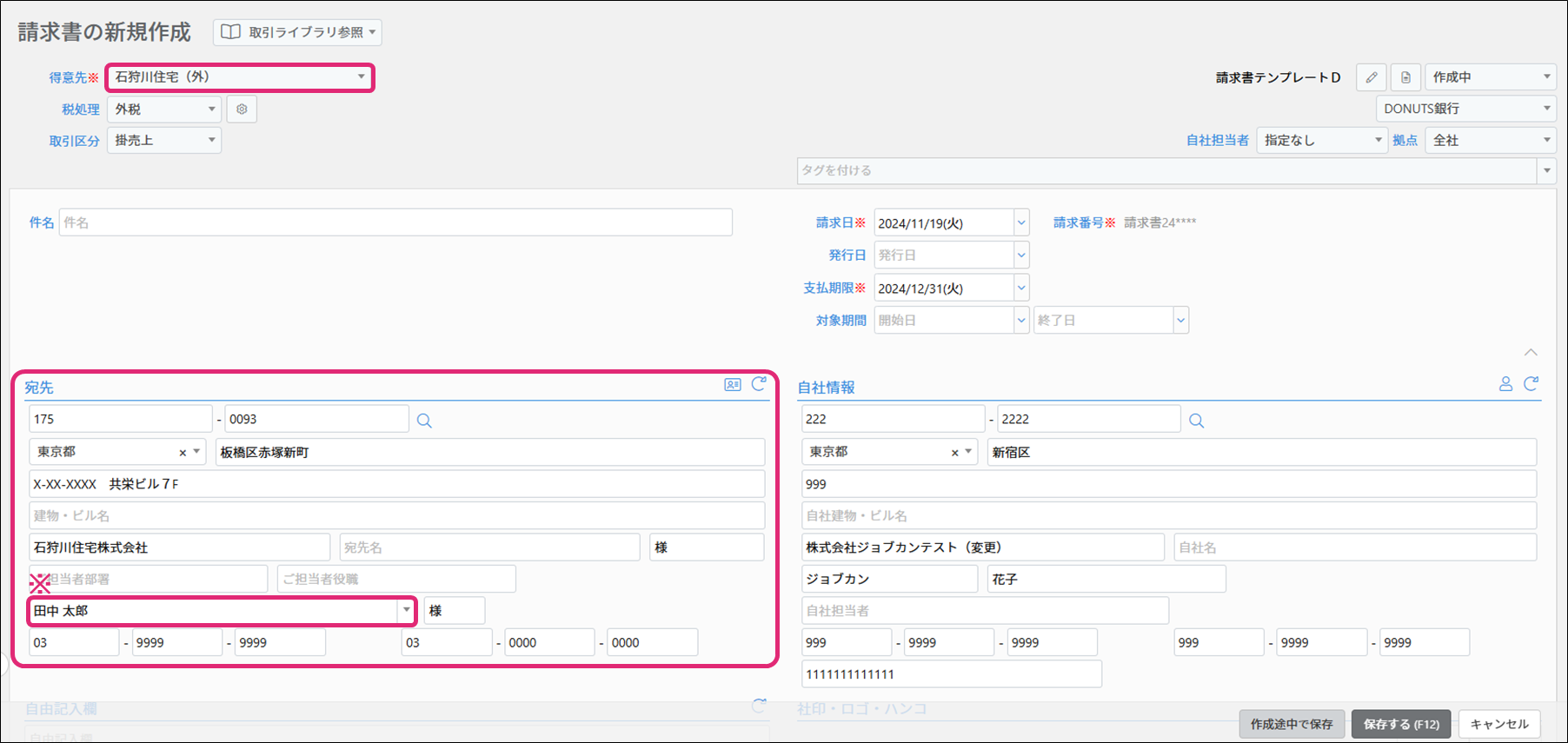Click the document preview icon beside template name

point(1405,77)
